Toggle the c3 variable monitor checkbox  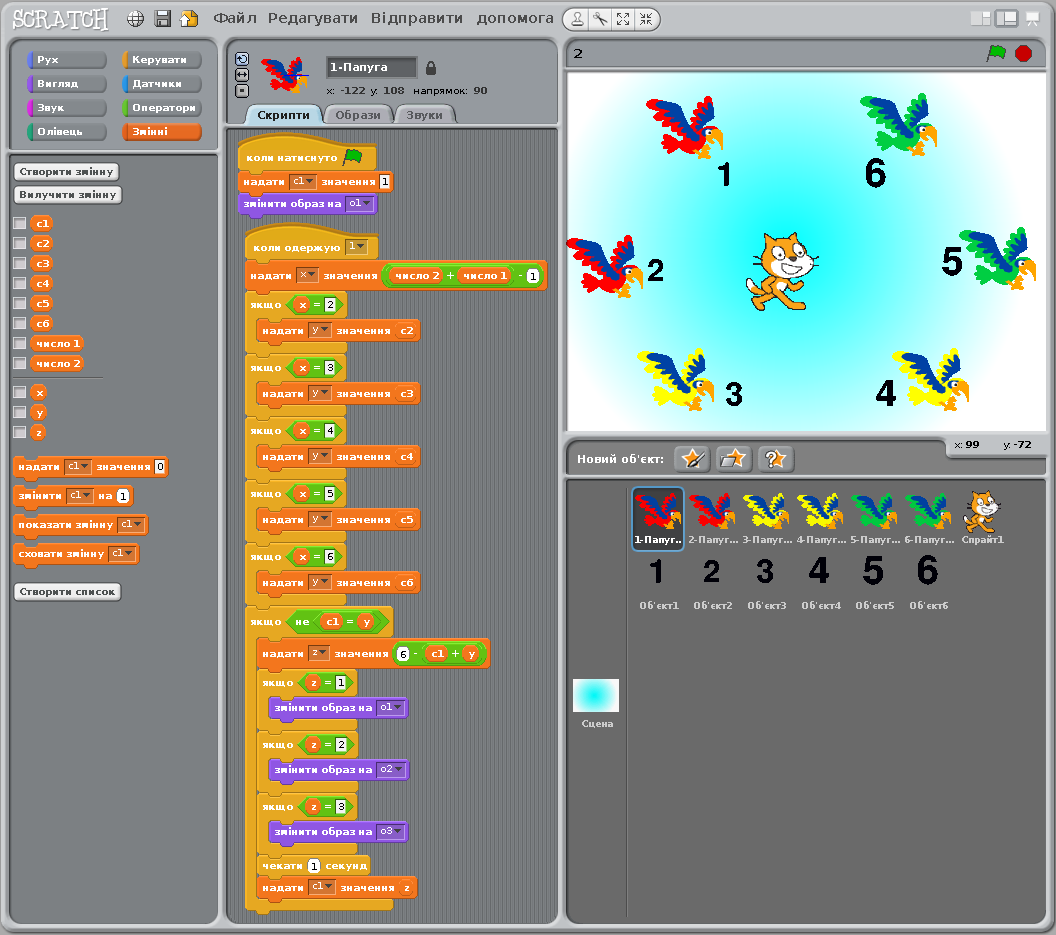(x=20, y=263)
